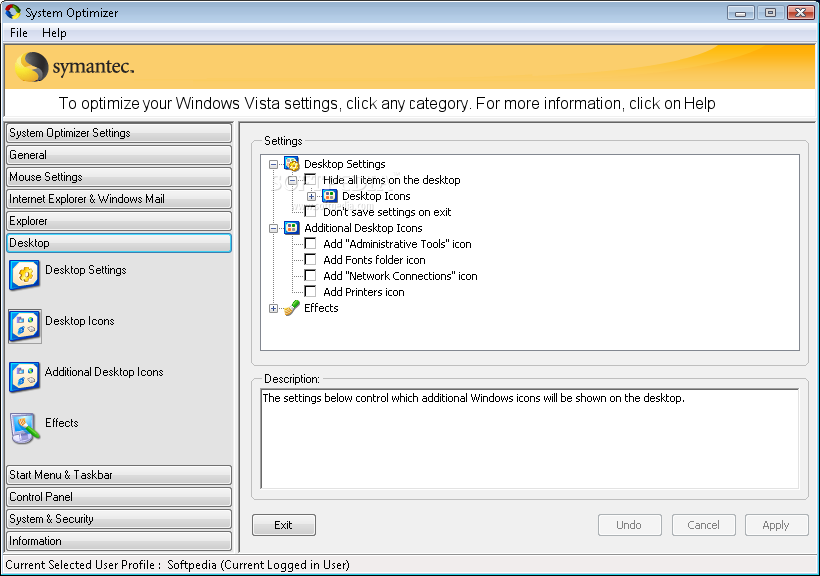820x576 pixels.
Task: Open the Help menu
Action: click(x=54, y=33)
